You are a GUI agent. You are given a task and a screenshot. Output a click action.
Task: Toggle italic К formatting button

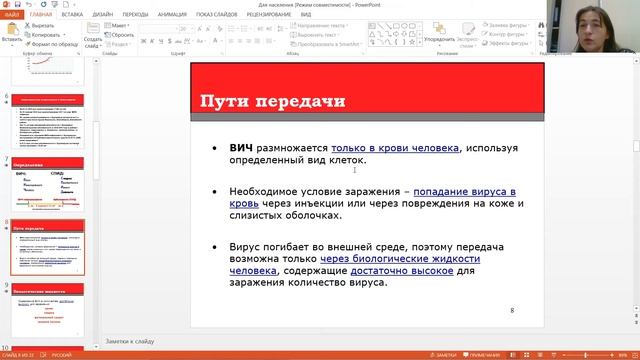pos(152,41)
